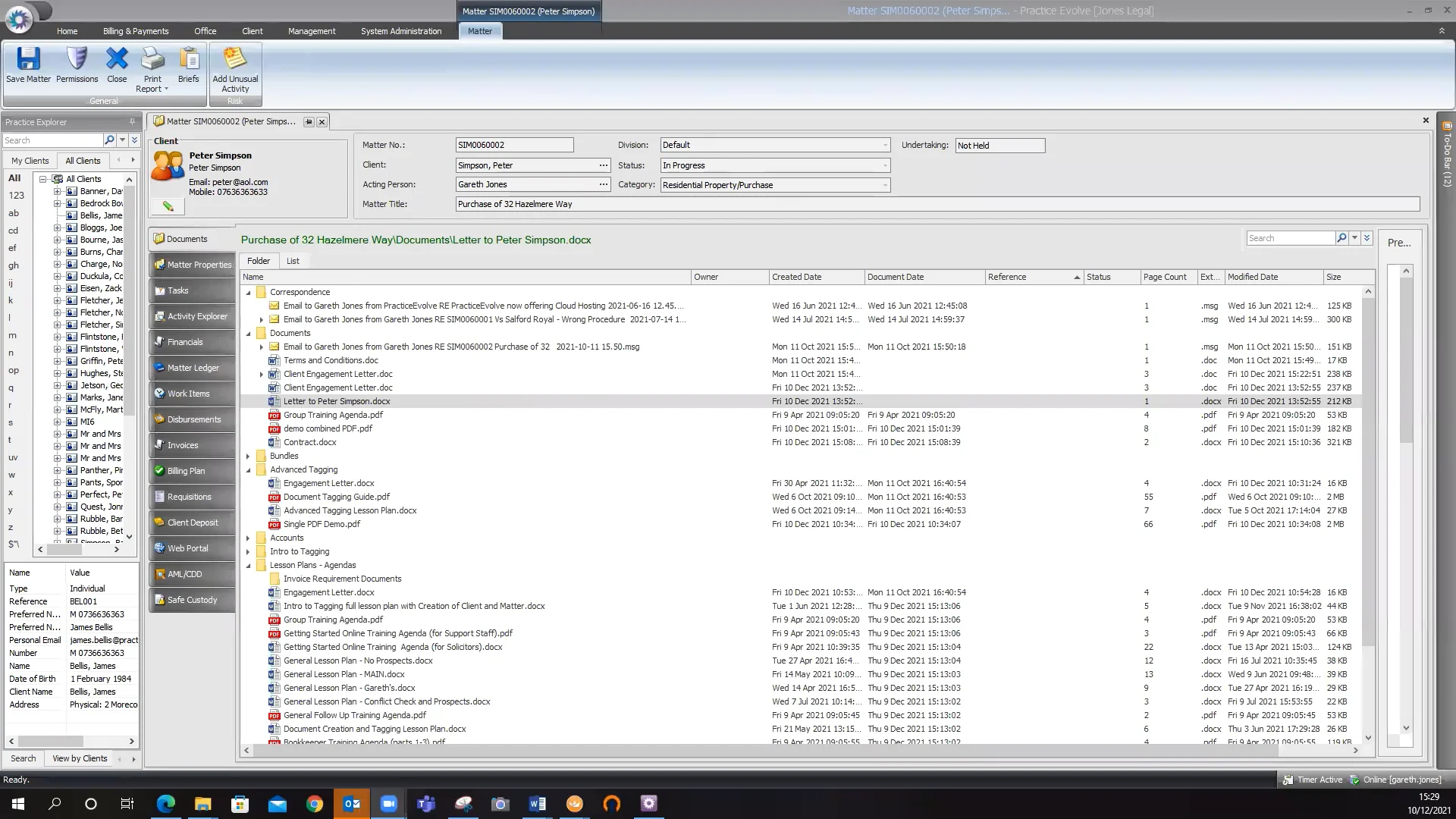Pin the Practice Explorer panel

click(x=132, y=121)
